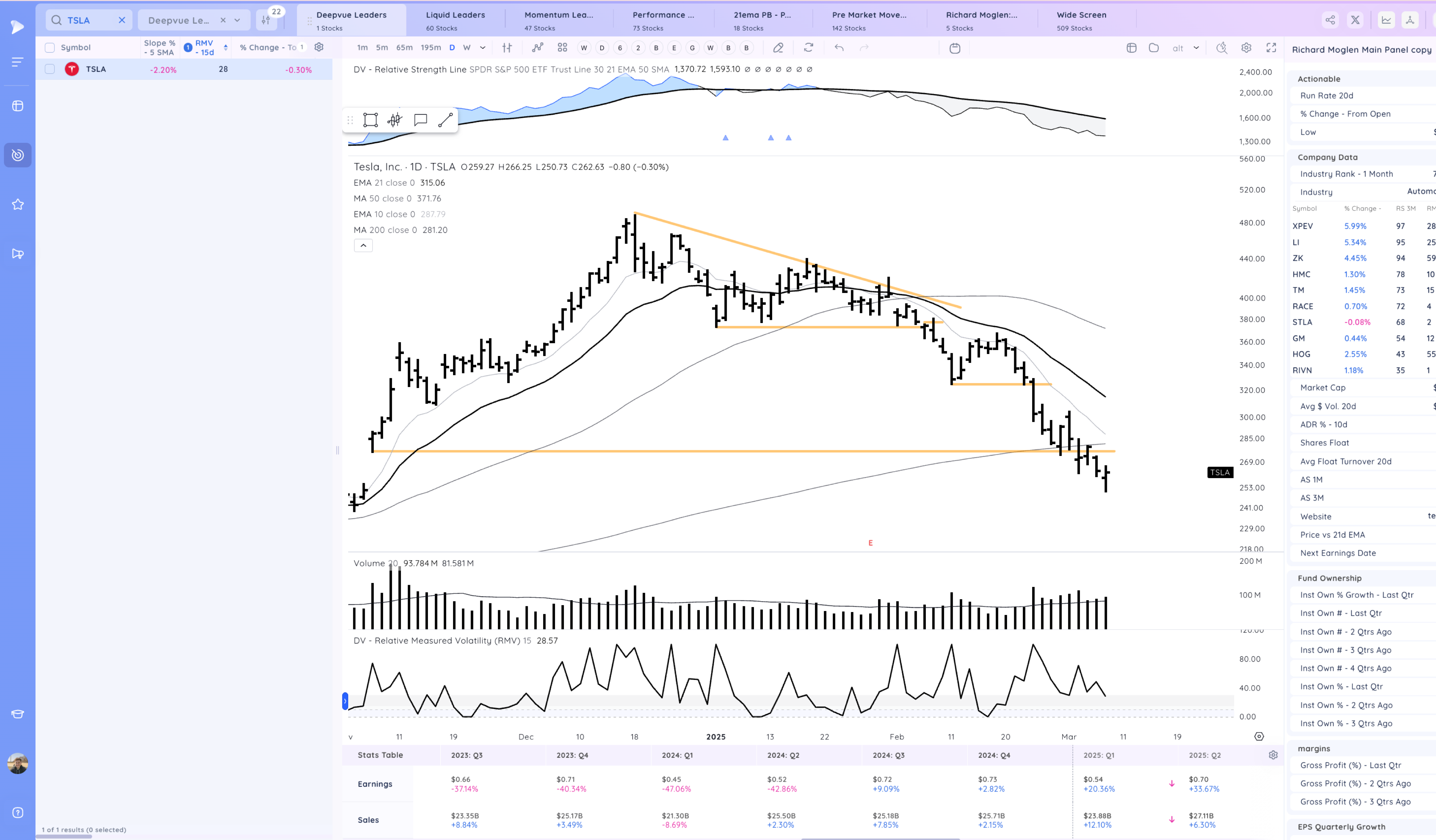
Task: Select the rectangle drawing tool
Action: [370, 120]
